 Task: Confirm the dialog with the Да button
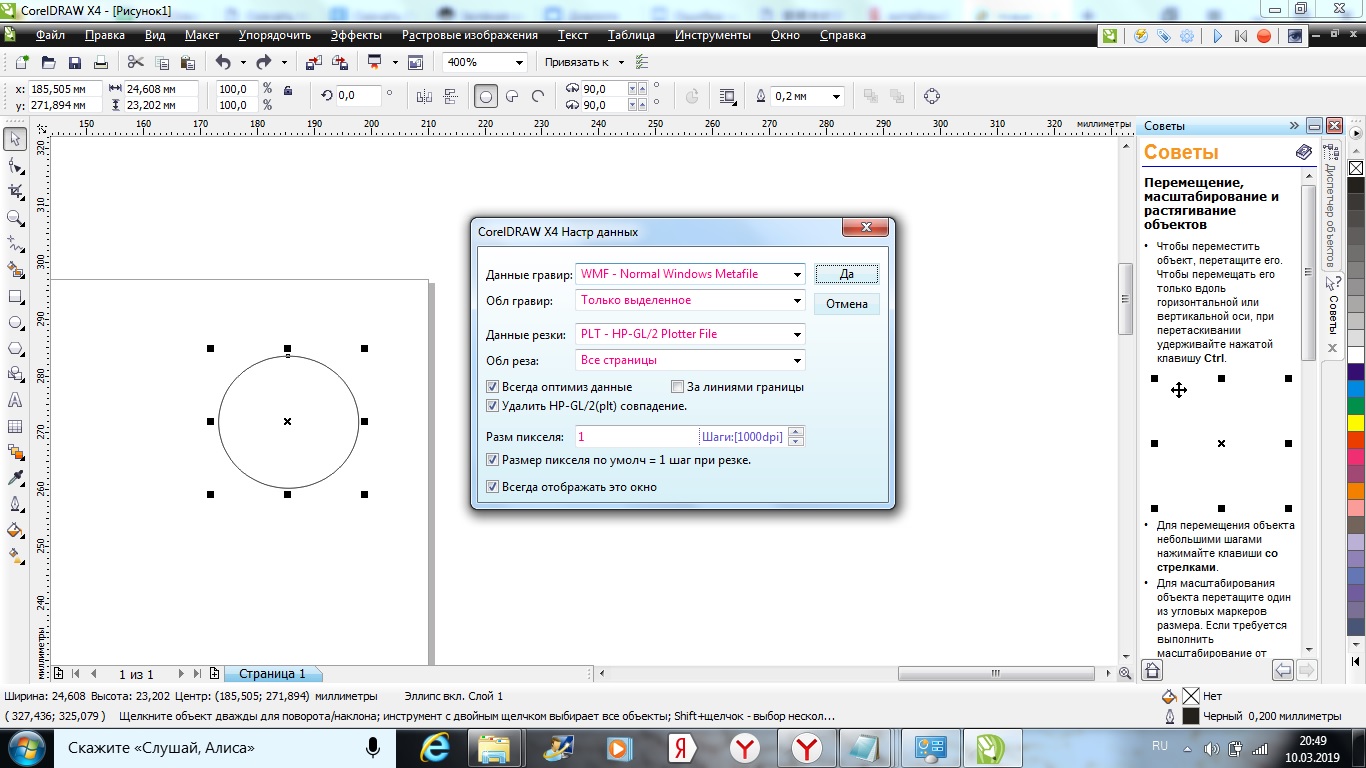[x=846, y=274]
